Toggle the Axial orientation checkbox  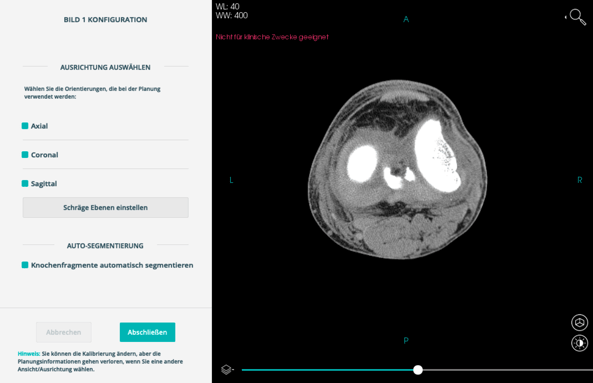pos(25,126)
